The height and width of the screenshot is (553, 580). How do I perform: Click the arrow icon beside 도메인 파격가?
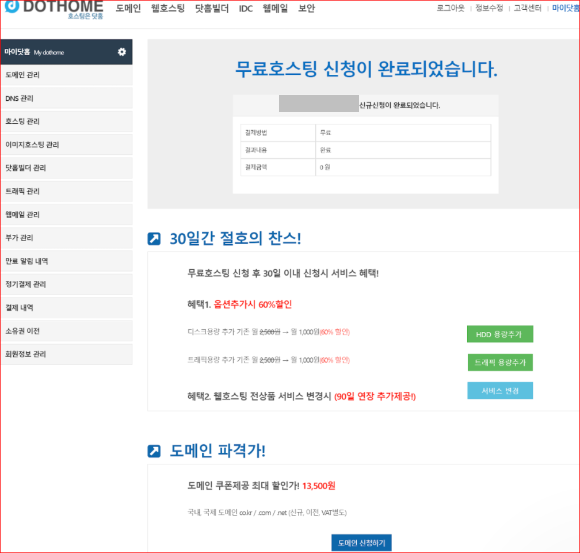point(154,451)
